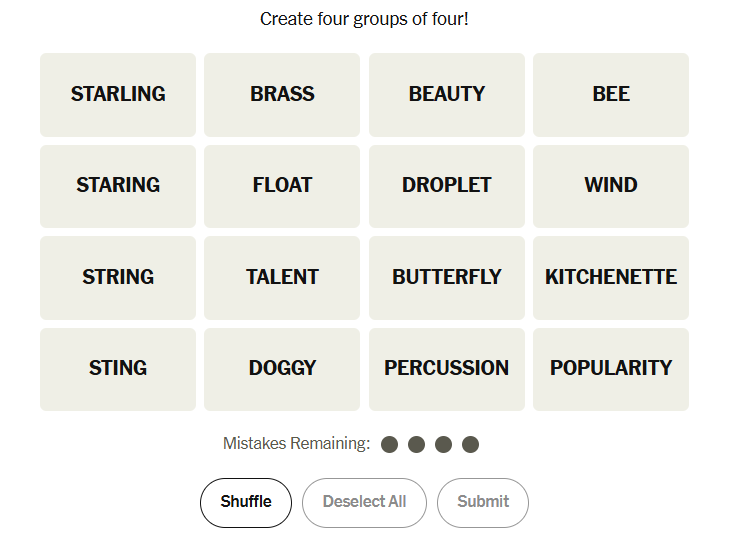730x556 pixels.
Task: Toggle the BEAUTY word tile
Action: coord(446,95)
